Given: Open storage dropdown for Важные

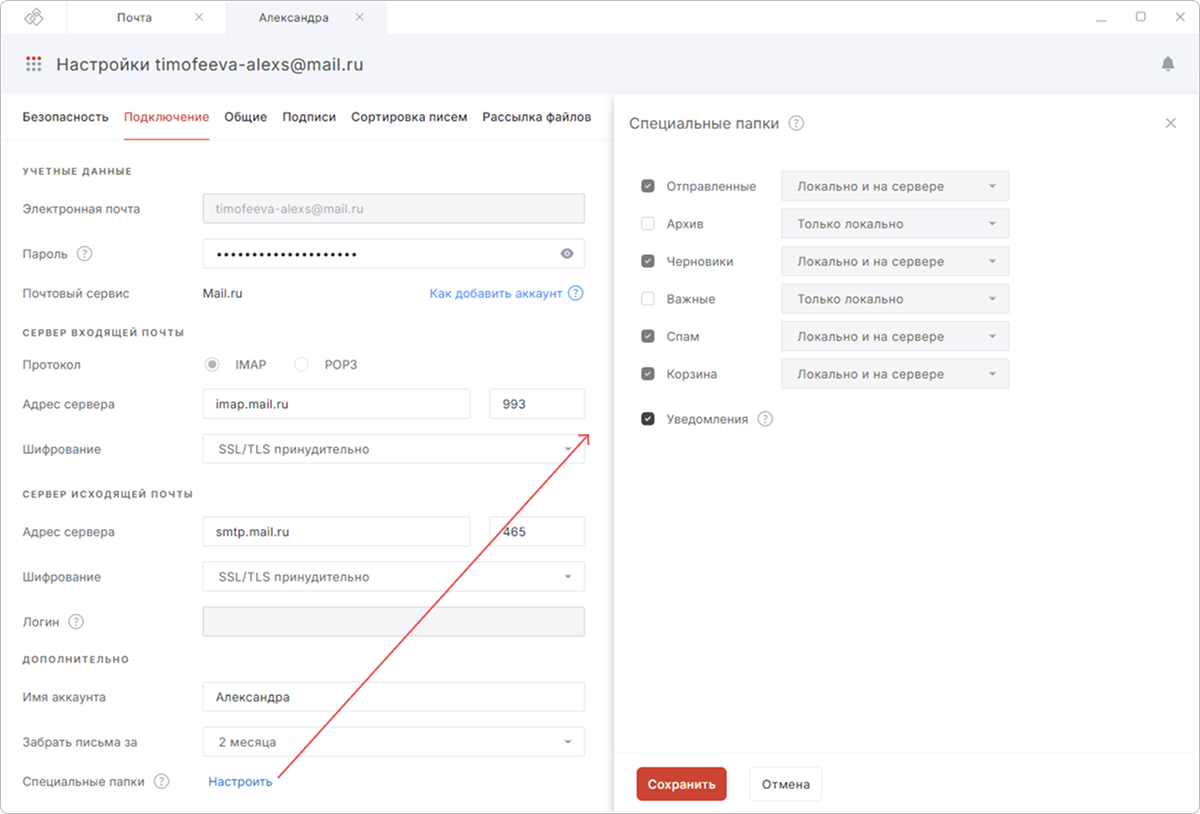Looking at the screenshot, I should [x=895, y=299].
